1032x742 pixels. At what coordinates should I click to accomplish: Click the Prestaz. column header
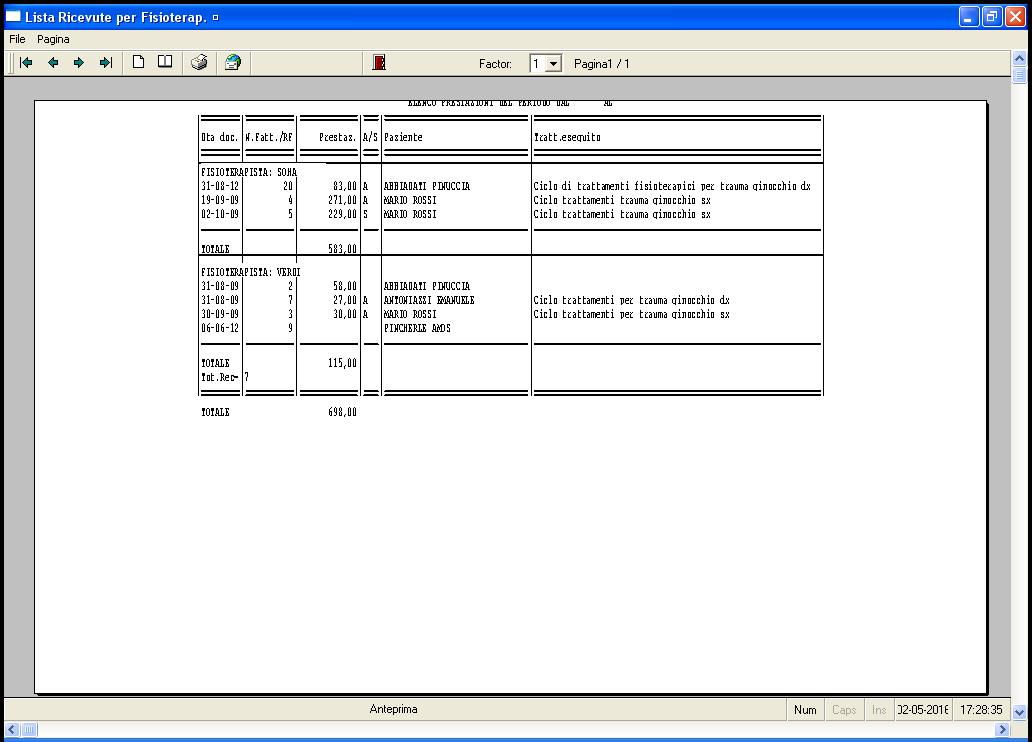[x=338, y=137]
